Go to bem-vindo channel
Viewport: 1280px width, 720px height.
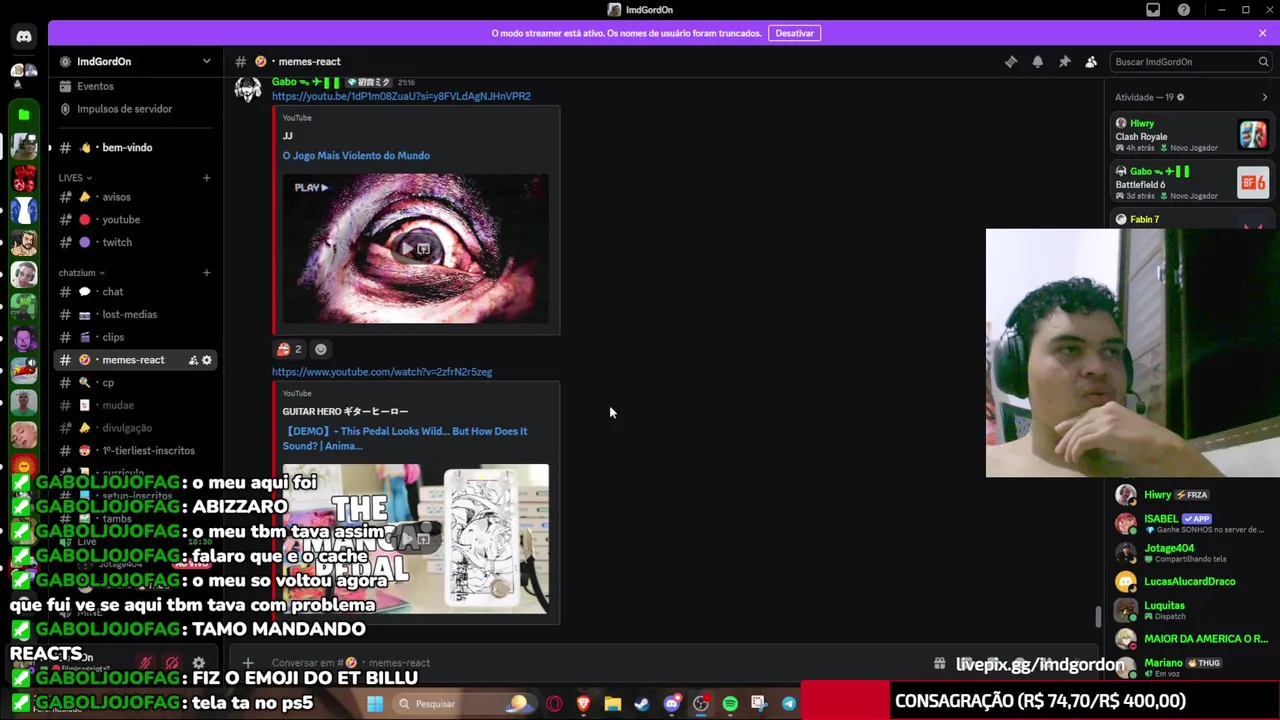(x=135, y=148)
